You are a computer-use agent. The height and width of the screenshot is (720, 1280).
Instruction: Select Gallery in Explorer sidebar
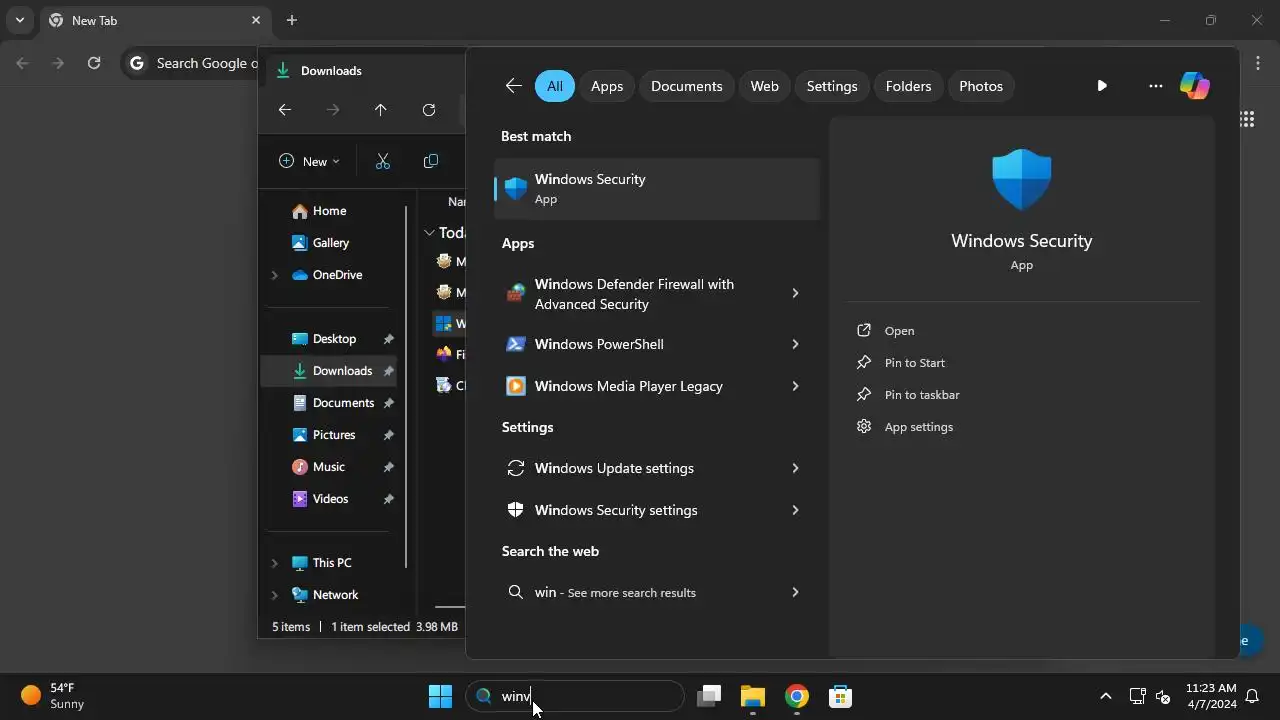330,243
